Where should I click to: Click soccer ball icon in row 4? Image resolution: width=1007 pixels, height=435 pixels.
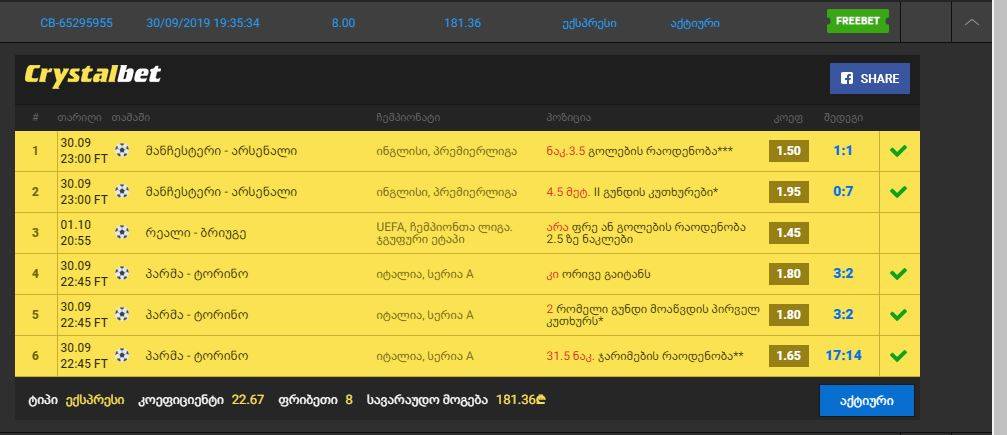pyautogui.click(x=122, y=273)
